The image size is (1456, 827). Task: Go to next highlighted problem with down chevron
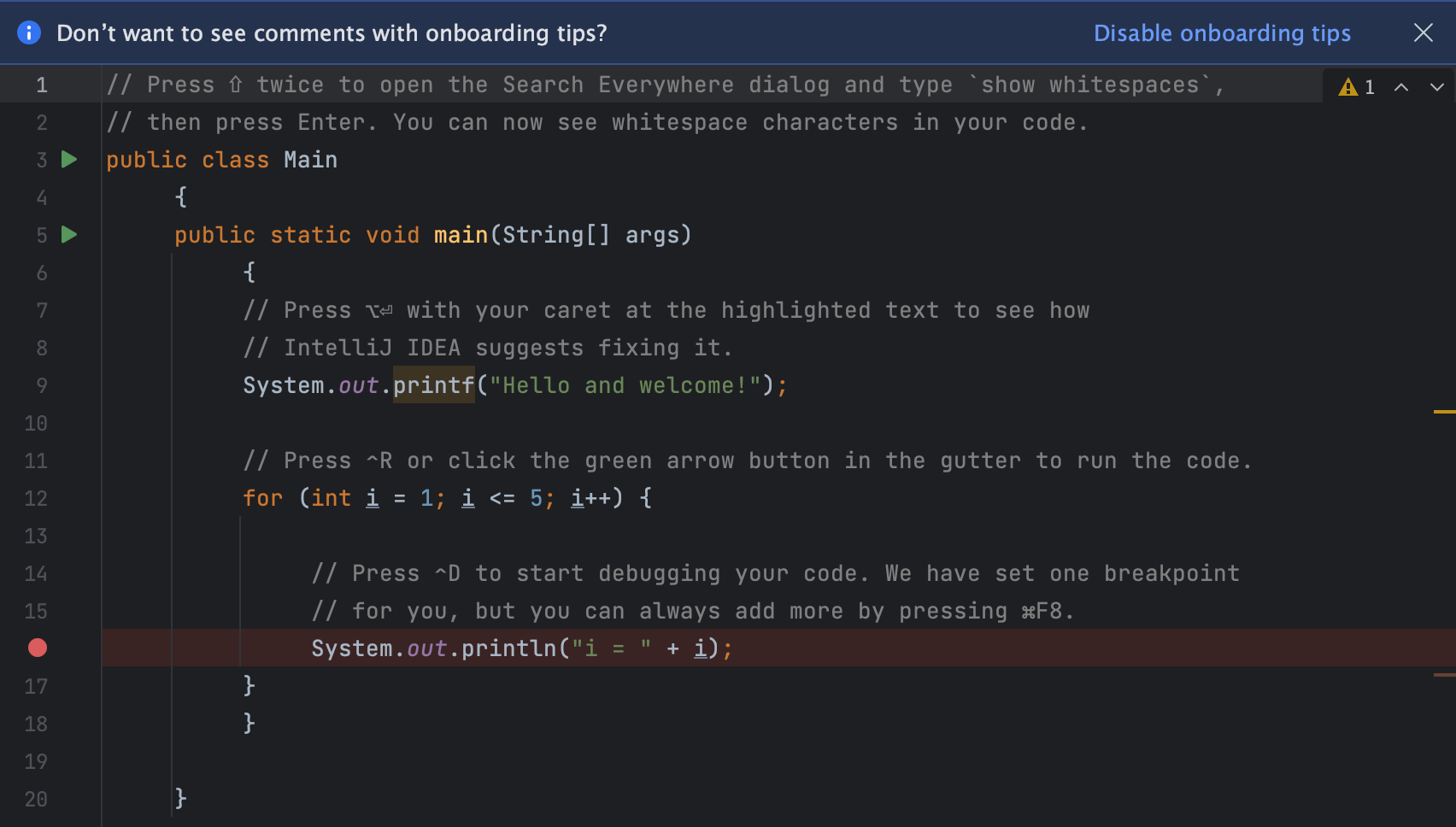tap(1437, 87)
